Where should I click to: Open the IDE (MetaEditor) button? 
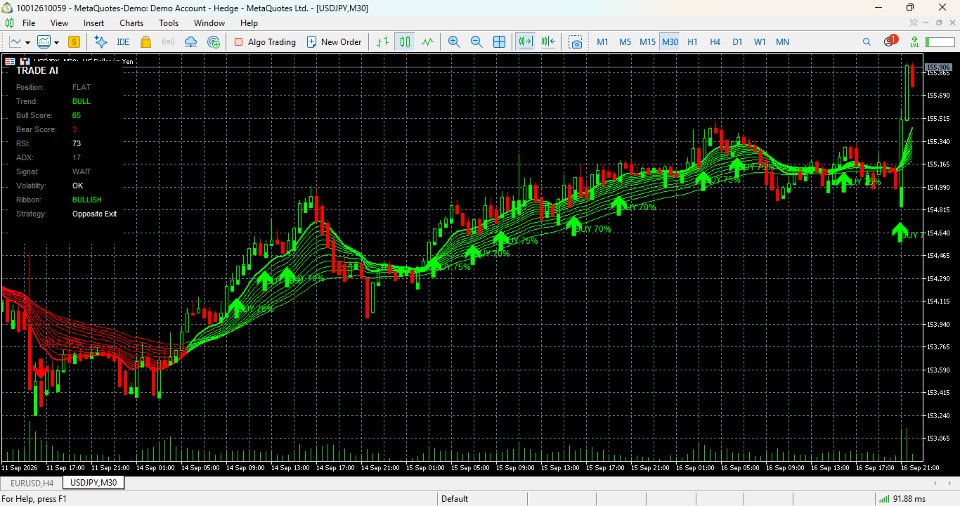[122, 42]
